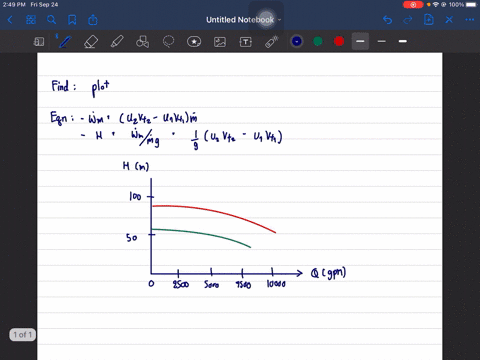Open the more options ellipsis menu

pyautogui.click(x=470, y=20)
